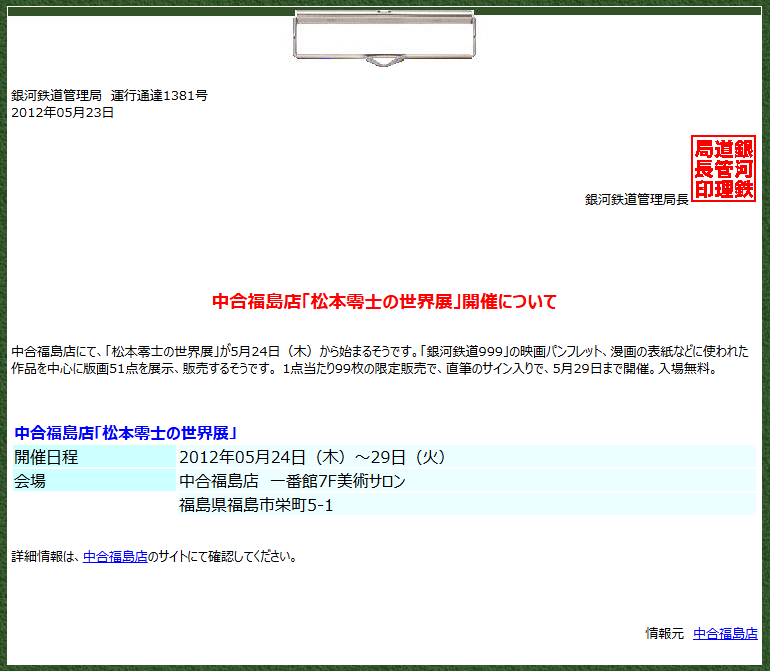Select the 会場 table header cell
Viewport: 770px width, 671px height.
[x=94, y=480]
